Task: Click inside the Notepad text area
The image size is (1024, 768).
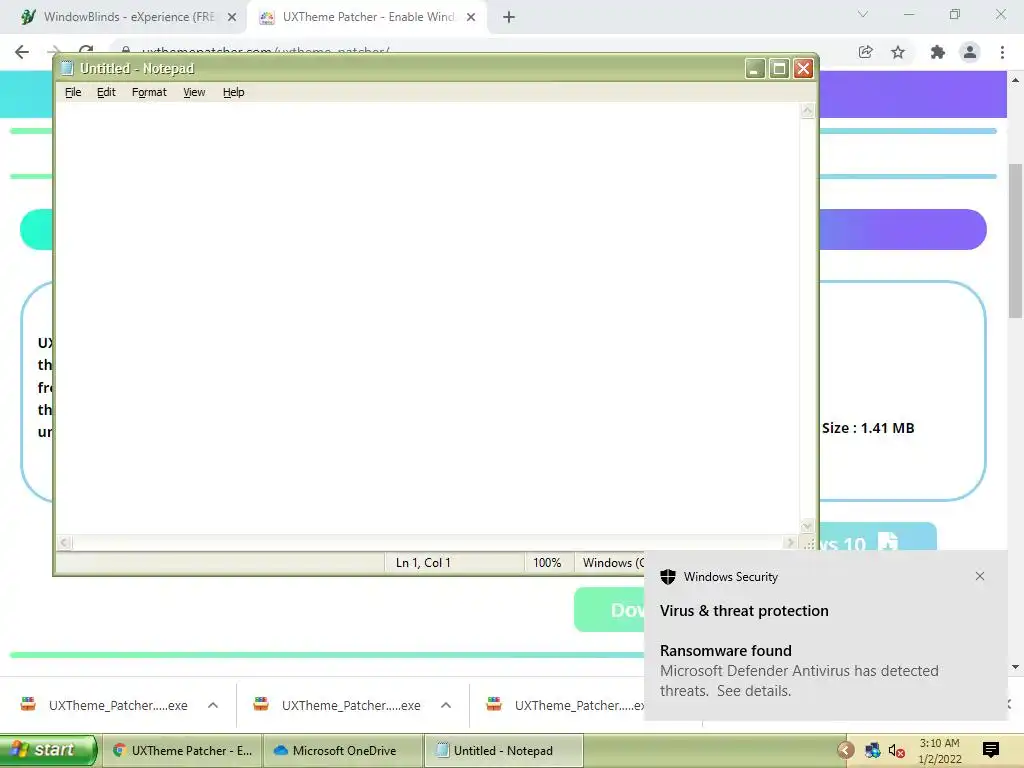Action: 428,319
